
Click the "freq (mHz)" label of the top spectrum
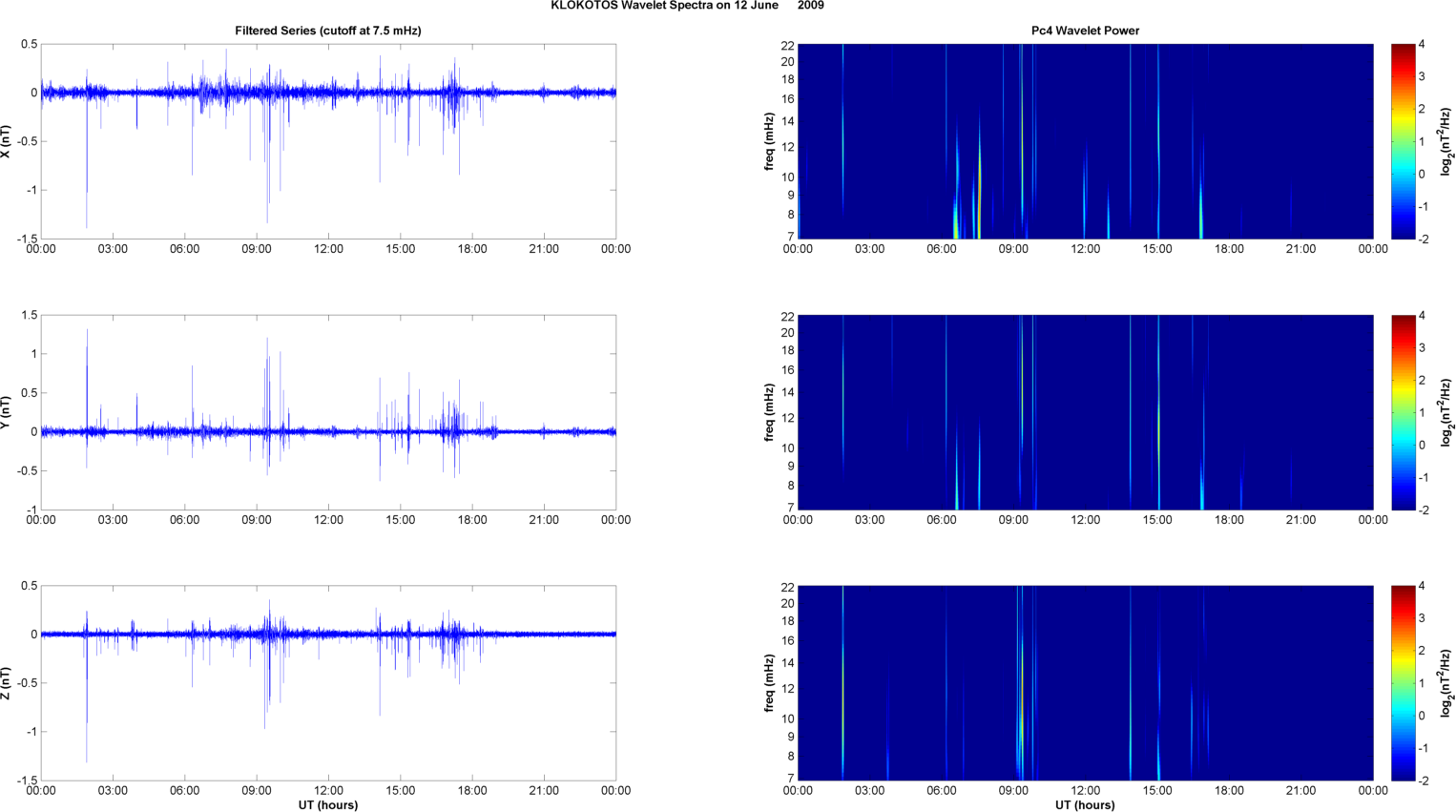769,141
